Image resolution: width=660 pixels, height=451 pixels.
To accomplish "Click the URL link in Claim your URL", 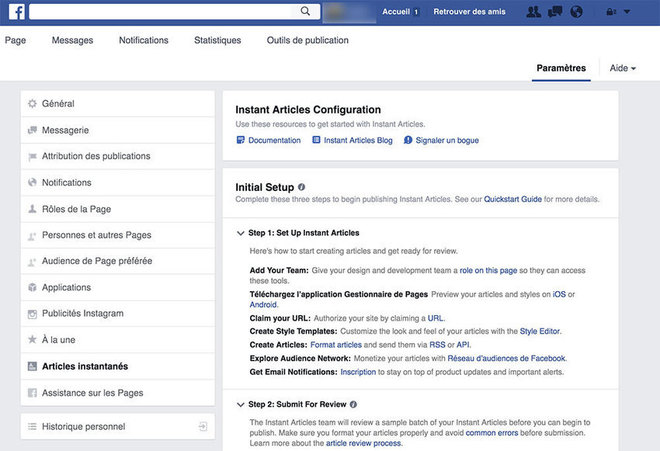I will pyautogui.click(x=435, y=318).
